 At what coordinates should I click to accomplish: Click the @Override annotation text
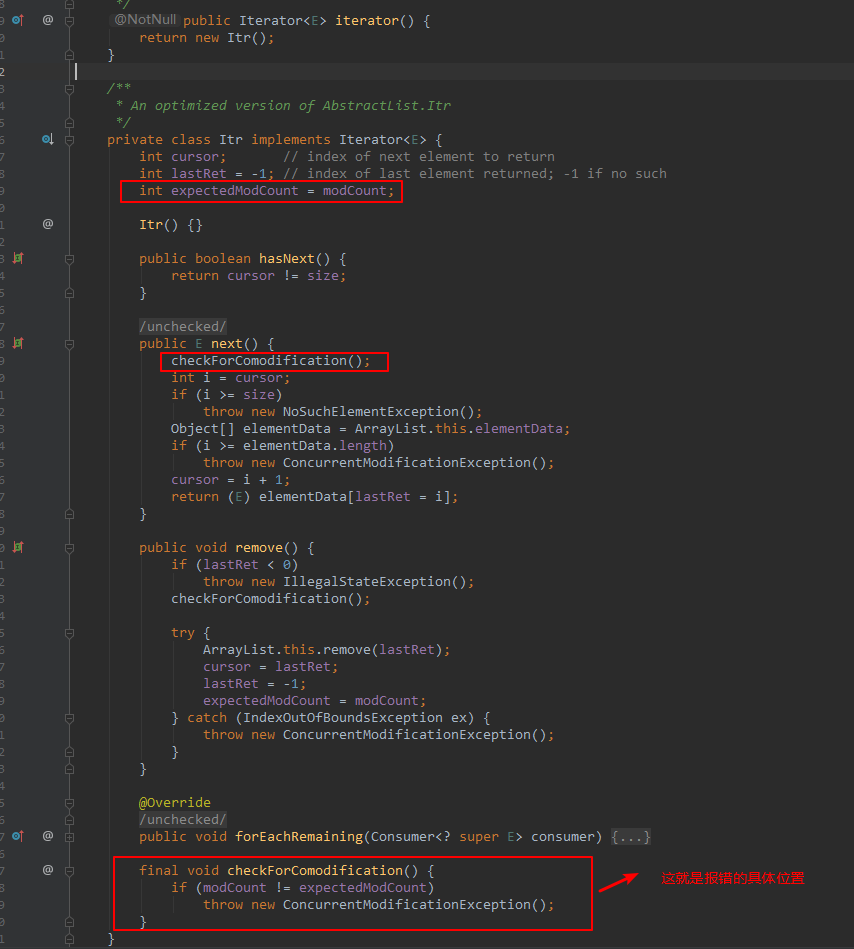[175, 802]
